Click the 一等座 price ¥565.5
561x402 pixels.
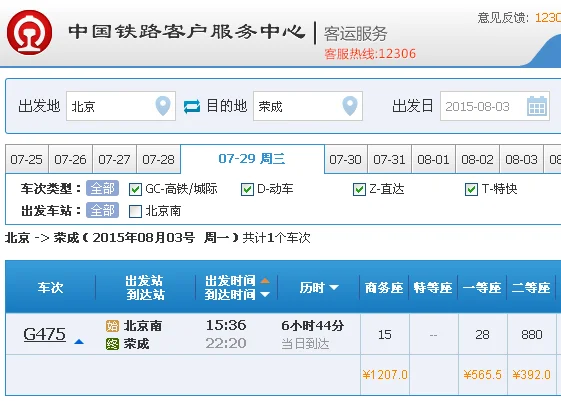[x=482, y=375]
